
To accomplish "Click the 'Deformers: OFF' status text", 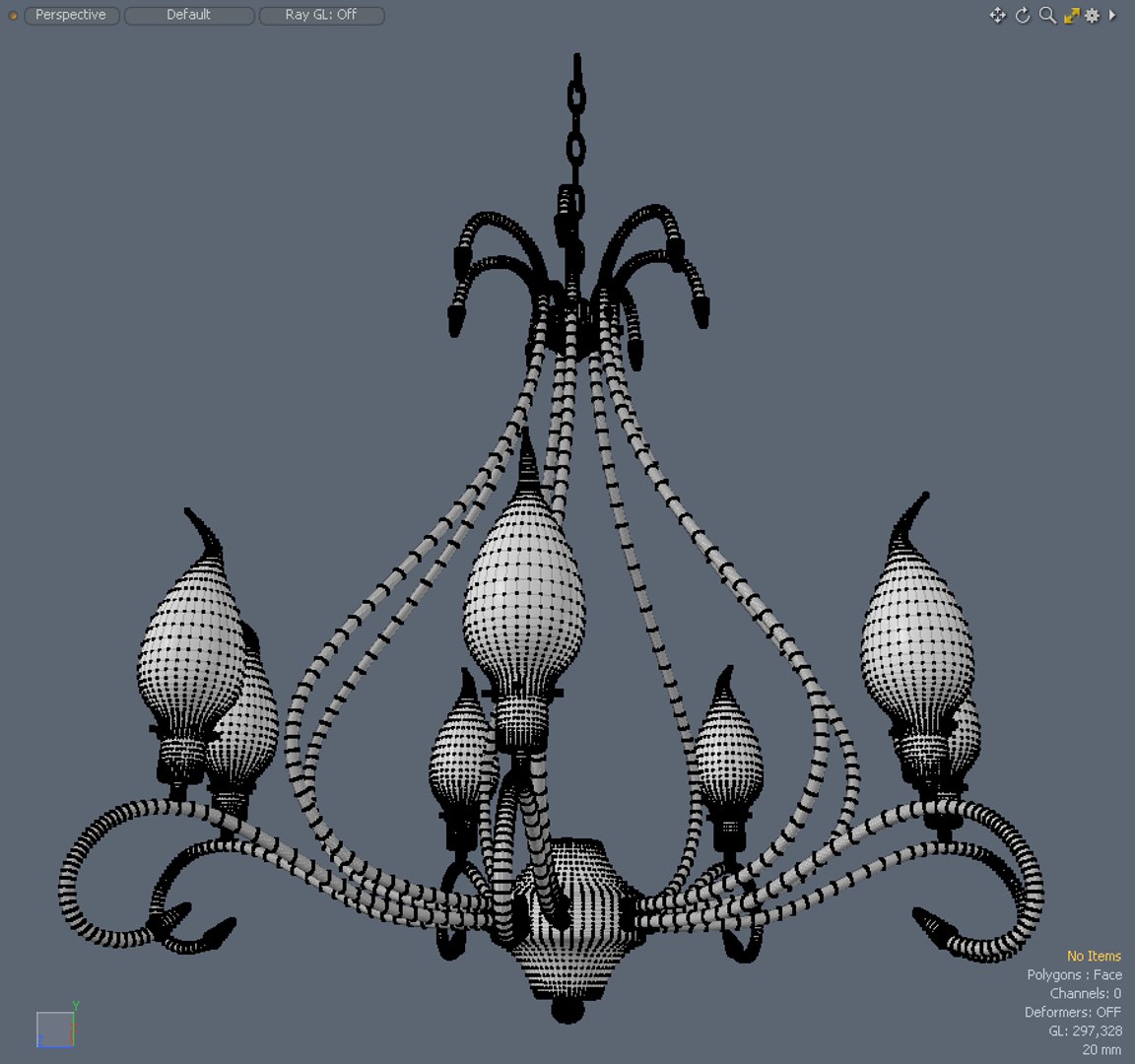I will (1072, 1012).
